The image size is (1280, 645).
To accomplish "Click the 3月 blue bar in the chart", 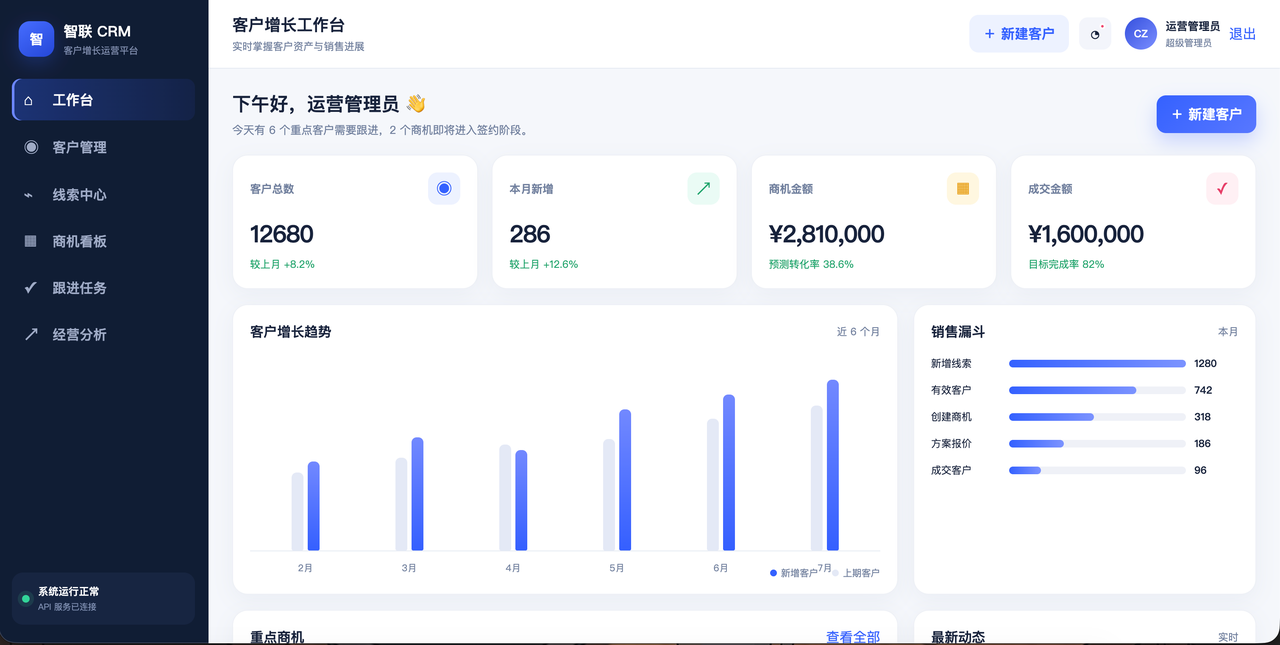I will [x=418, y=494].
